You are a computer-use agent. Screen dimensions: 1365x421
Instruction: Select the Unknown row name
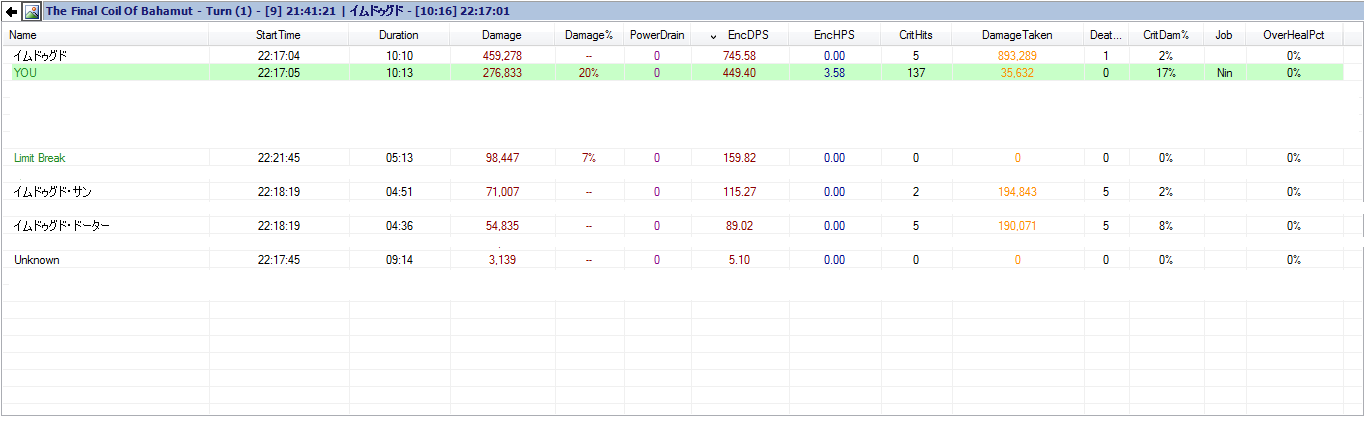point(36,260)
